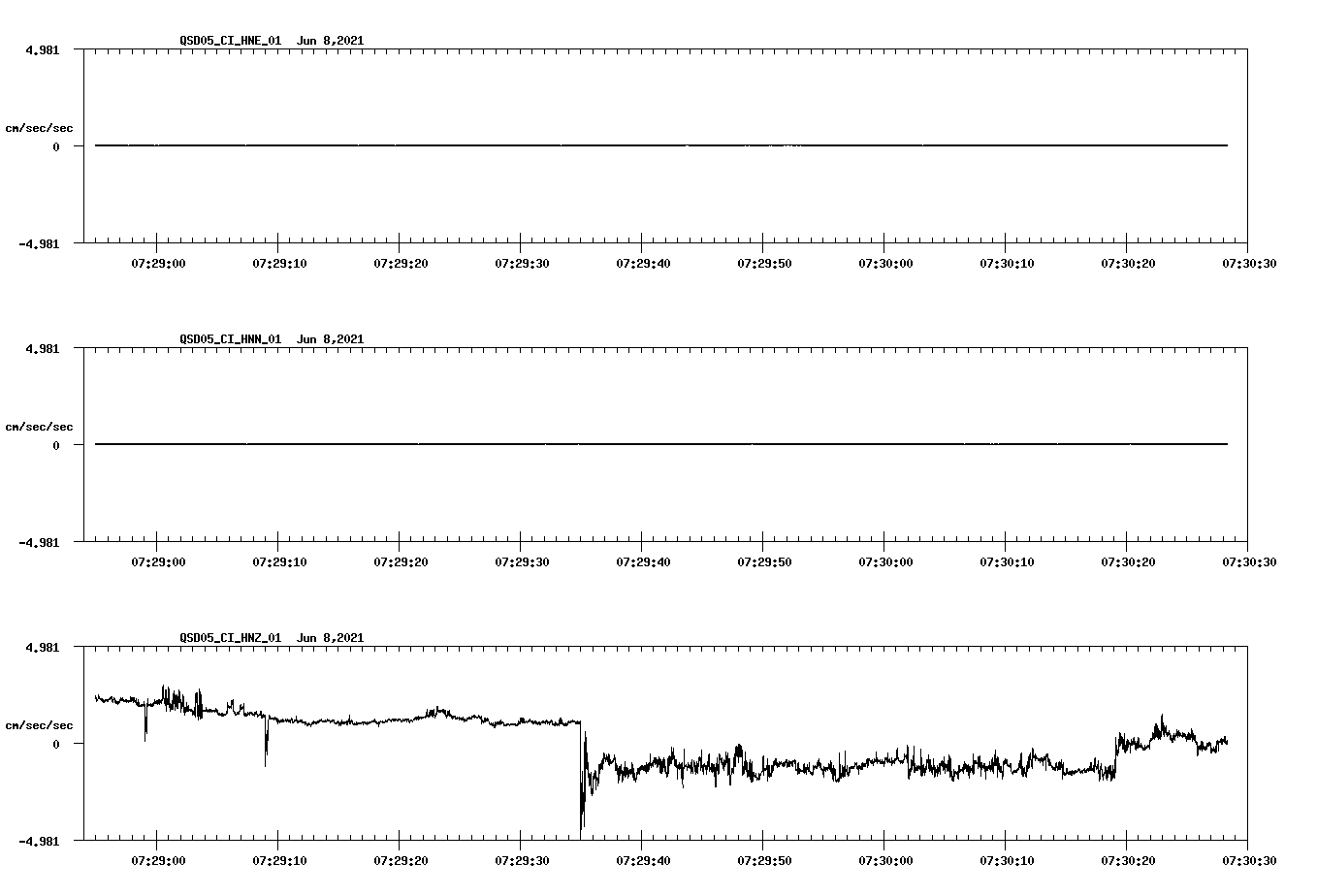
Task: Click the 07:29:10 time label under HNN plot
Action: (279, 561)
